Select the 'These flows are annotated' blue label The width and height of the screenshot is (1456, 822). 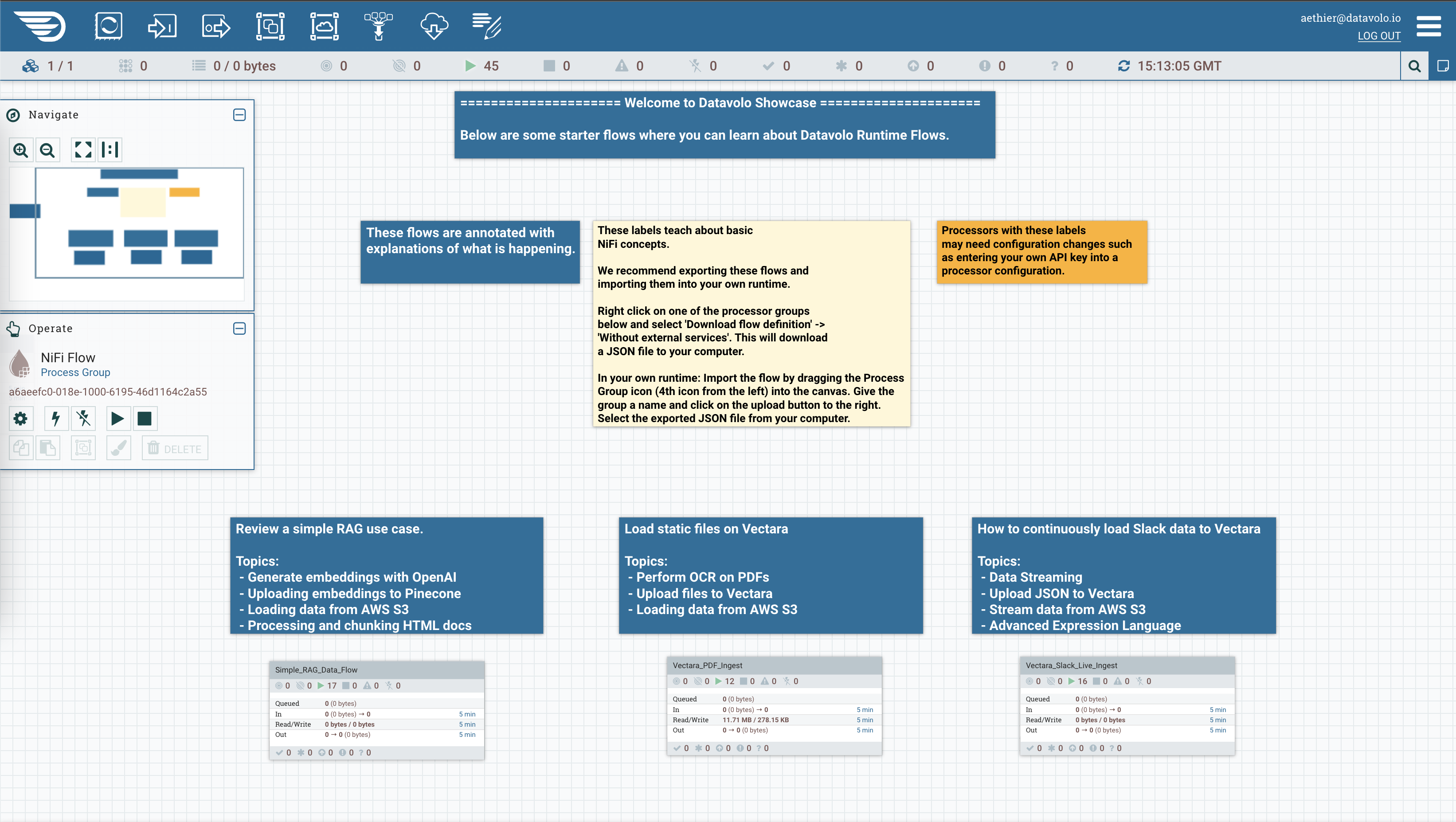tap(470, 251)
